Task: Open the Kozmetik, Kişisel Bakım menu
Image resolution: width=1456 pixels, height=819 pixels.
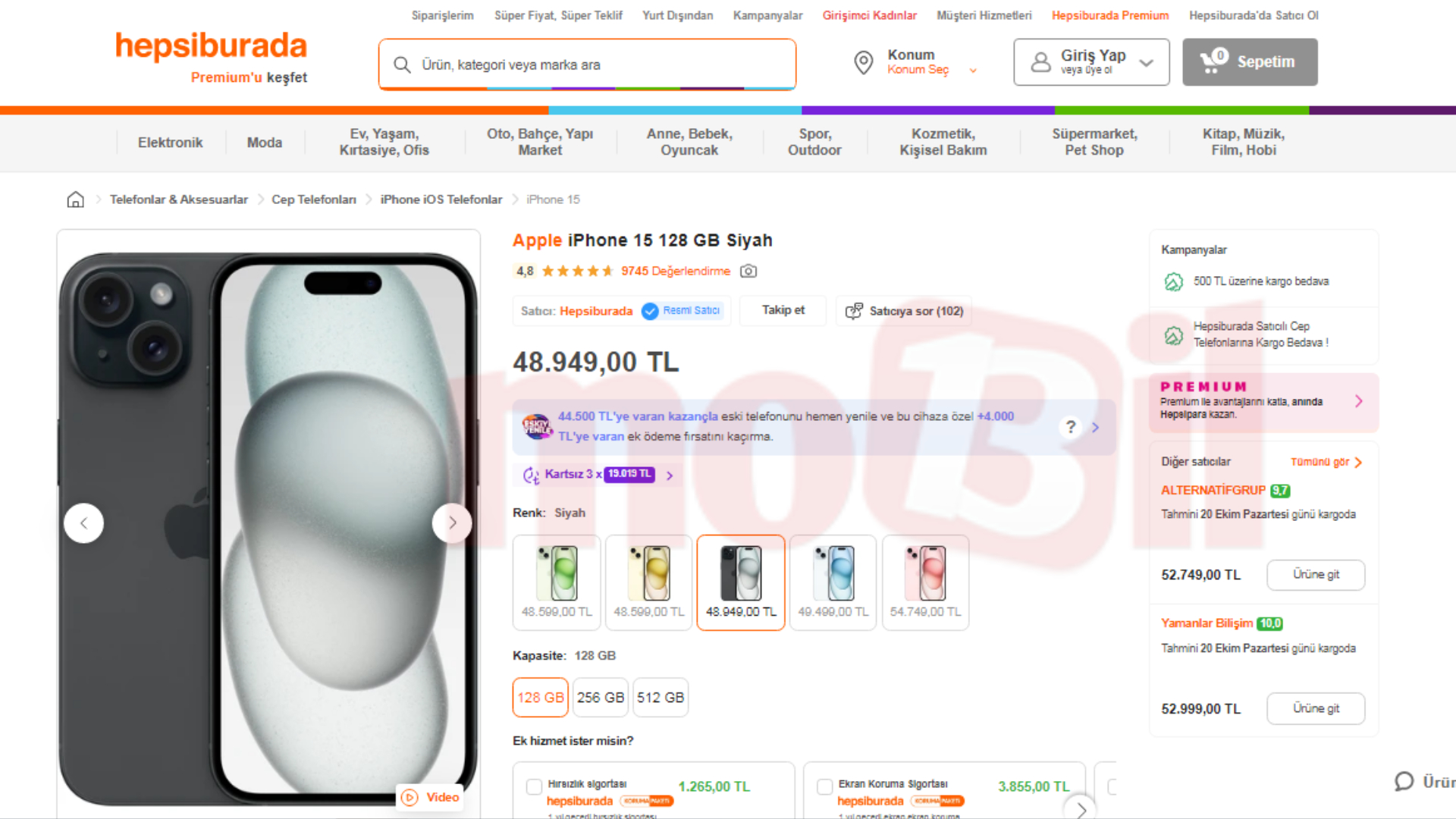Action: (x=943, y=143)
